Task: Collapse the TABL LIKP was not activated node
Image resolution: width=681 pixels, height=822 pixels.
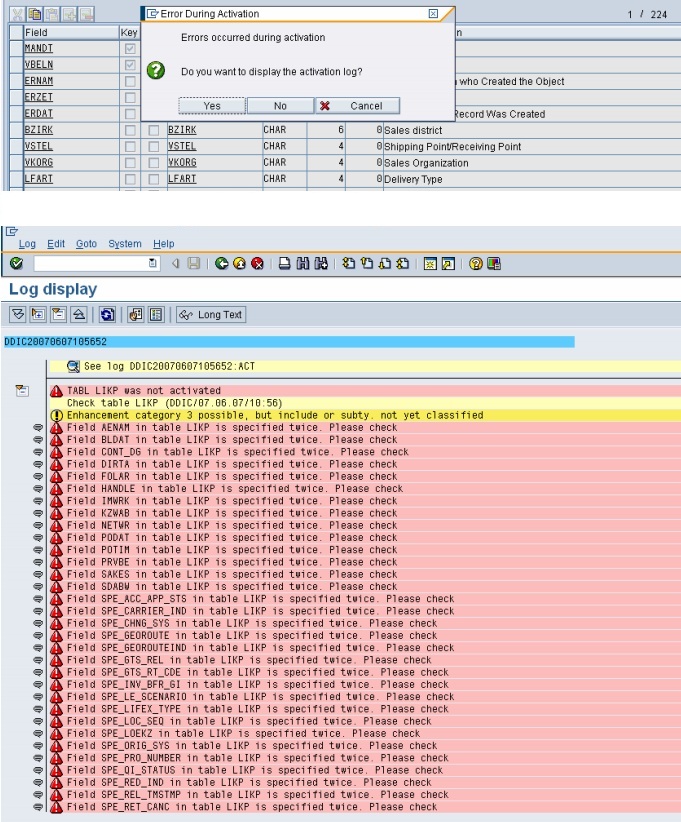Action: 22,391
